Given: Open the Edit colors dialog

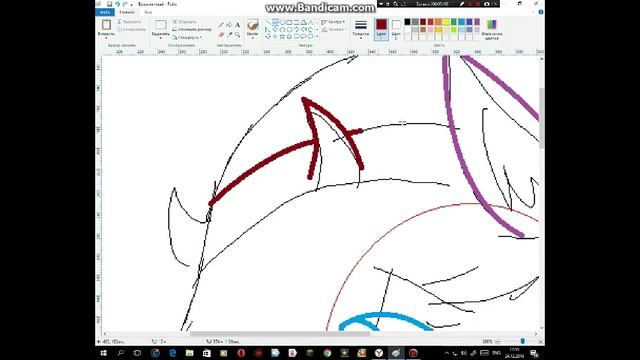Looking at the screenshot, I should (492, 29).
